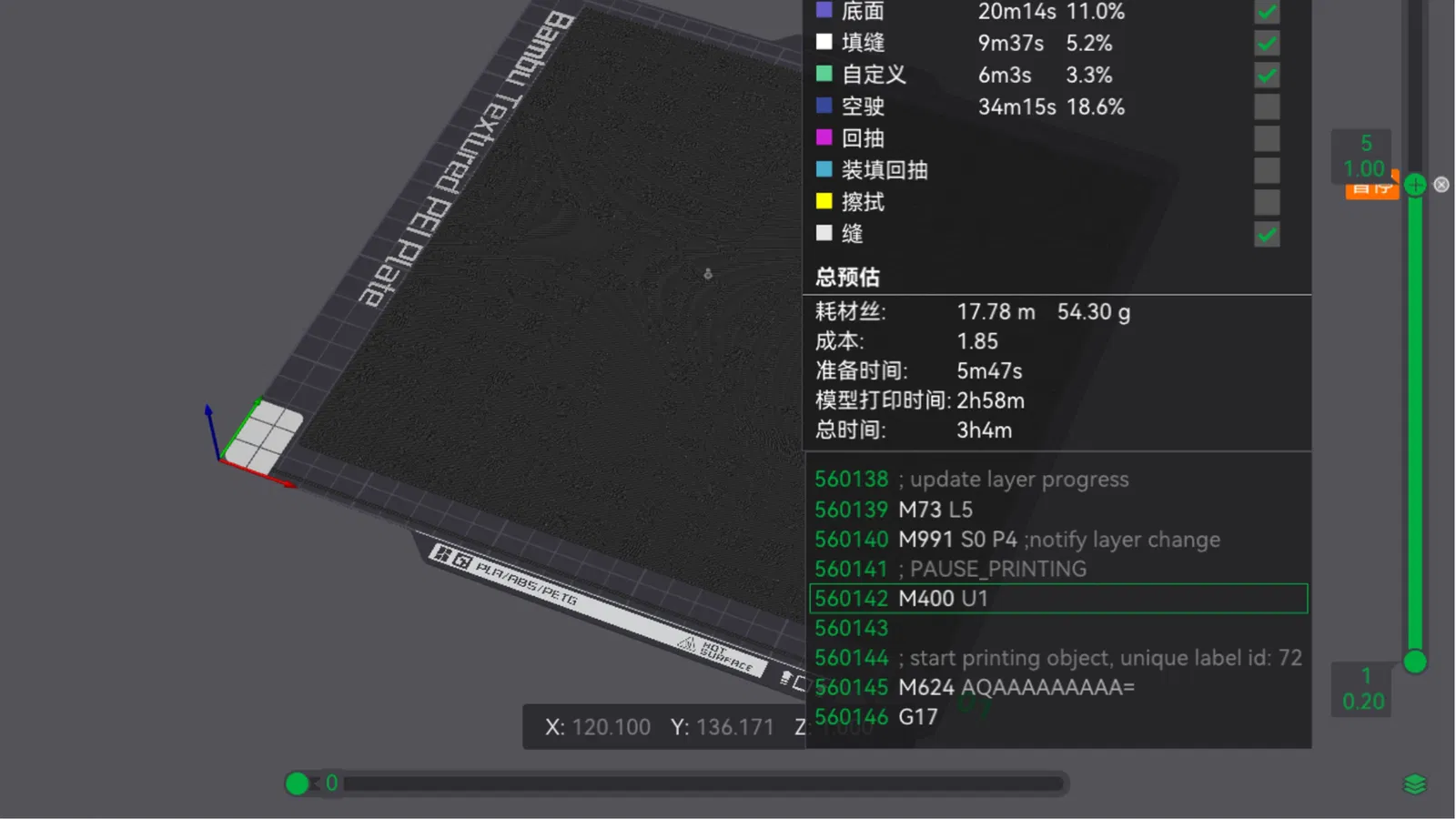Click the green plus handle on layer slider
This screenshot has height=819, width=1456.
pos(1415,185)
